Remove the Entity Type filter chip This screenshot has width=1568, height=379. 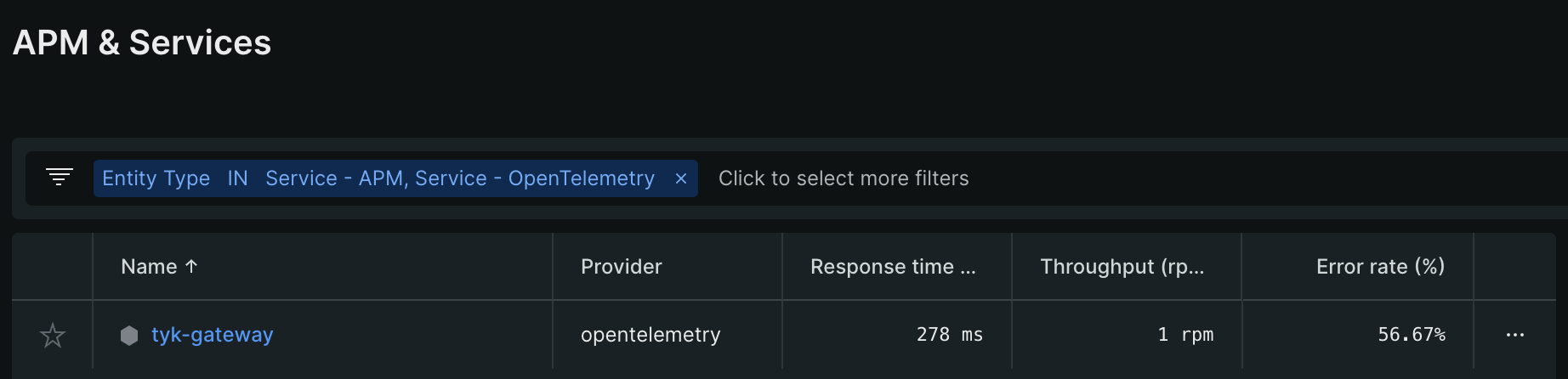pos(680,178)
